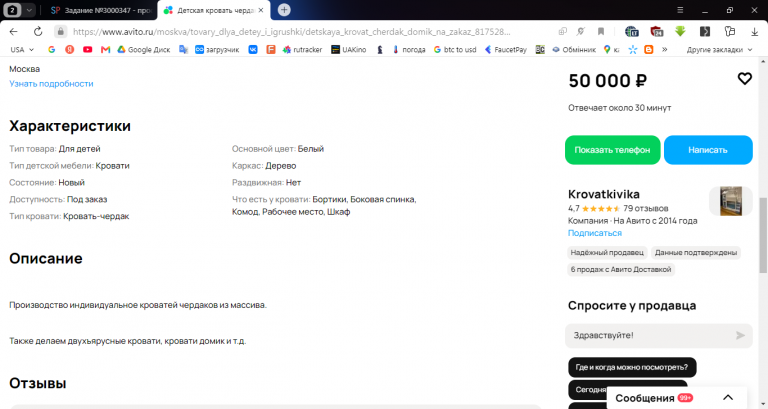The width and height of the screenshot is (768, 409).
Task: Click the Написать button
Action: tap(708, 150)
